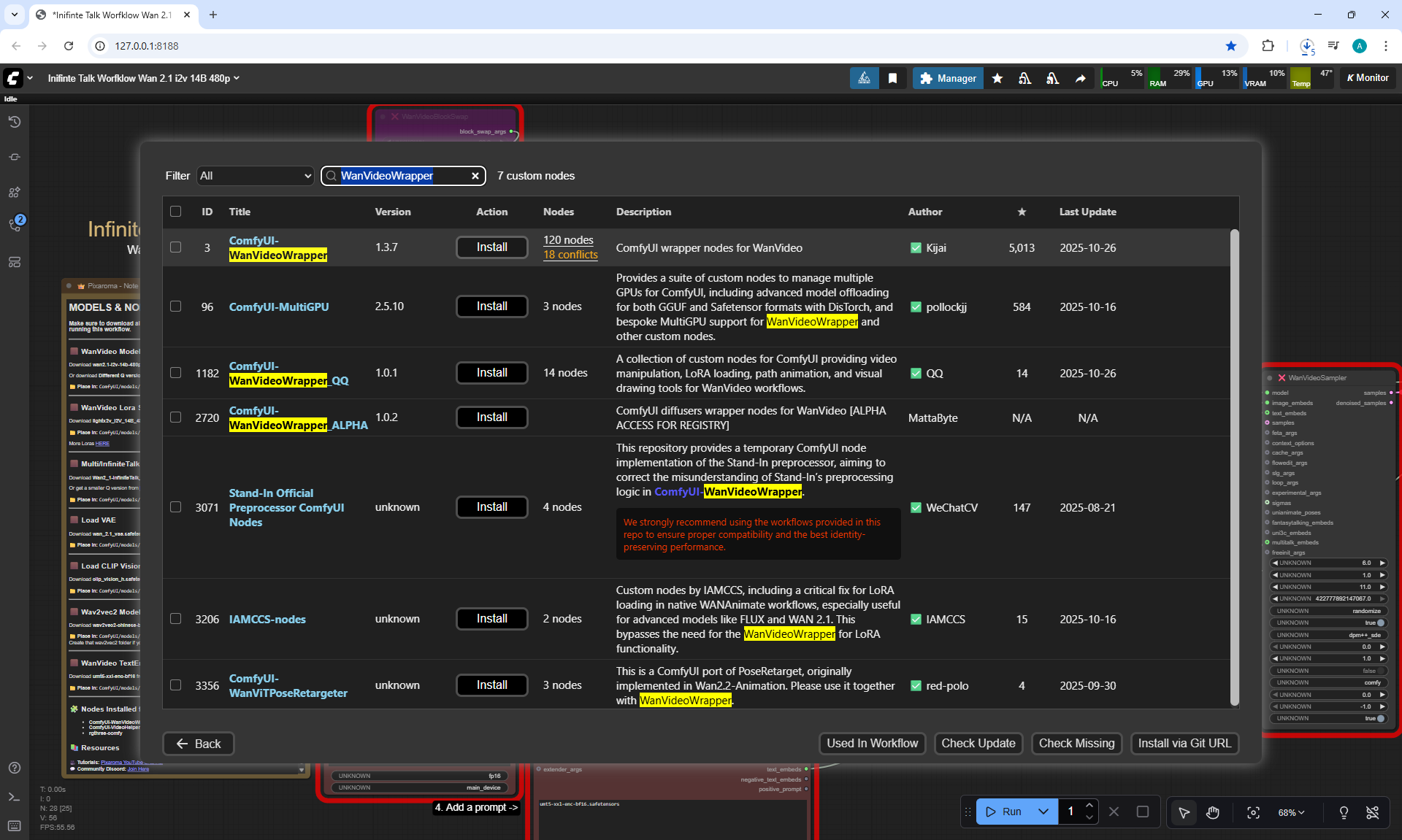The height and width of the screenshot is (840, 1402).
Task: Install ComfyUI-WanVideoWrapper by Kijai
Action: [491, 247]
